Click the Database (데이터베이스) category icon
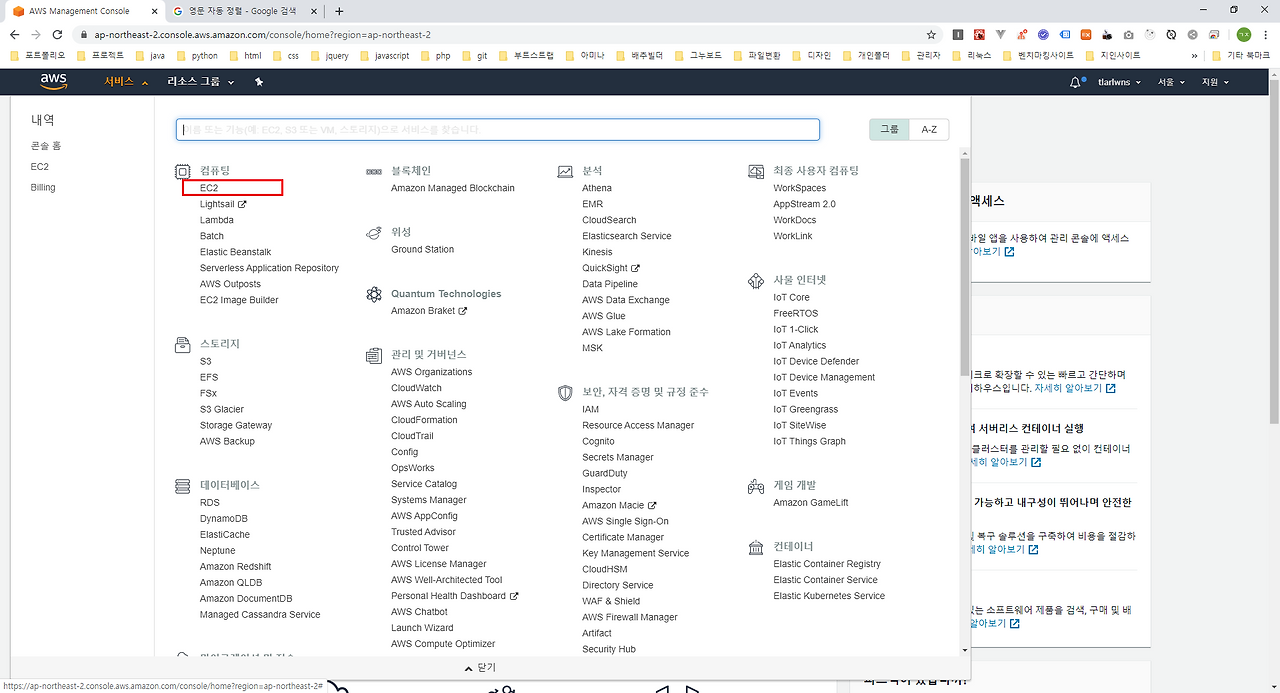This screenshot has width=1280, height=693. pyautogui.click(x=182, y=486)
